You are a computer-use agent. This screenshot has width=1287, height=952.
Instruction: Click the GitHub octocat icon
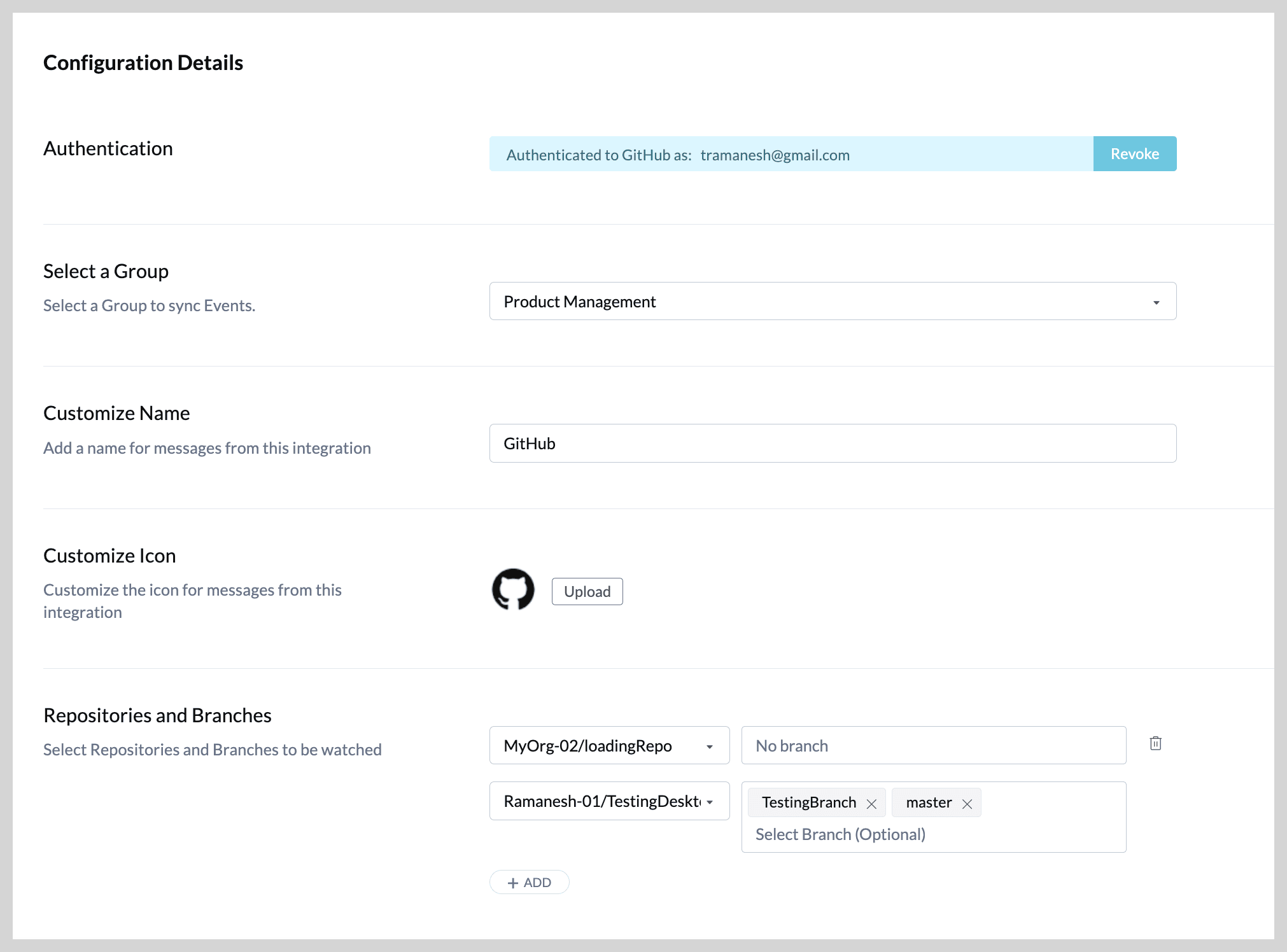pos(513,589)
